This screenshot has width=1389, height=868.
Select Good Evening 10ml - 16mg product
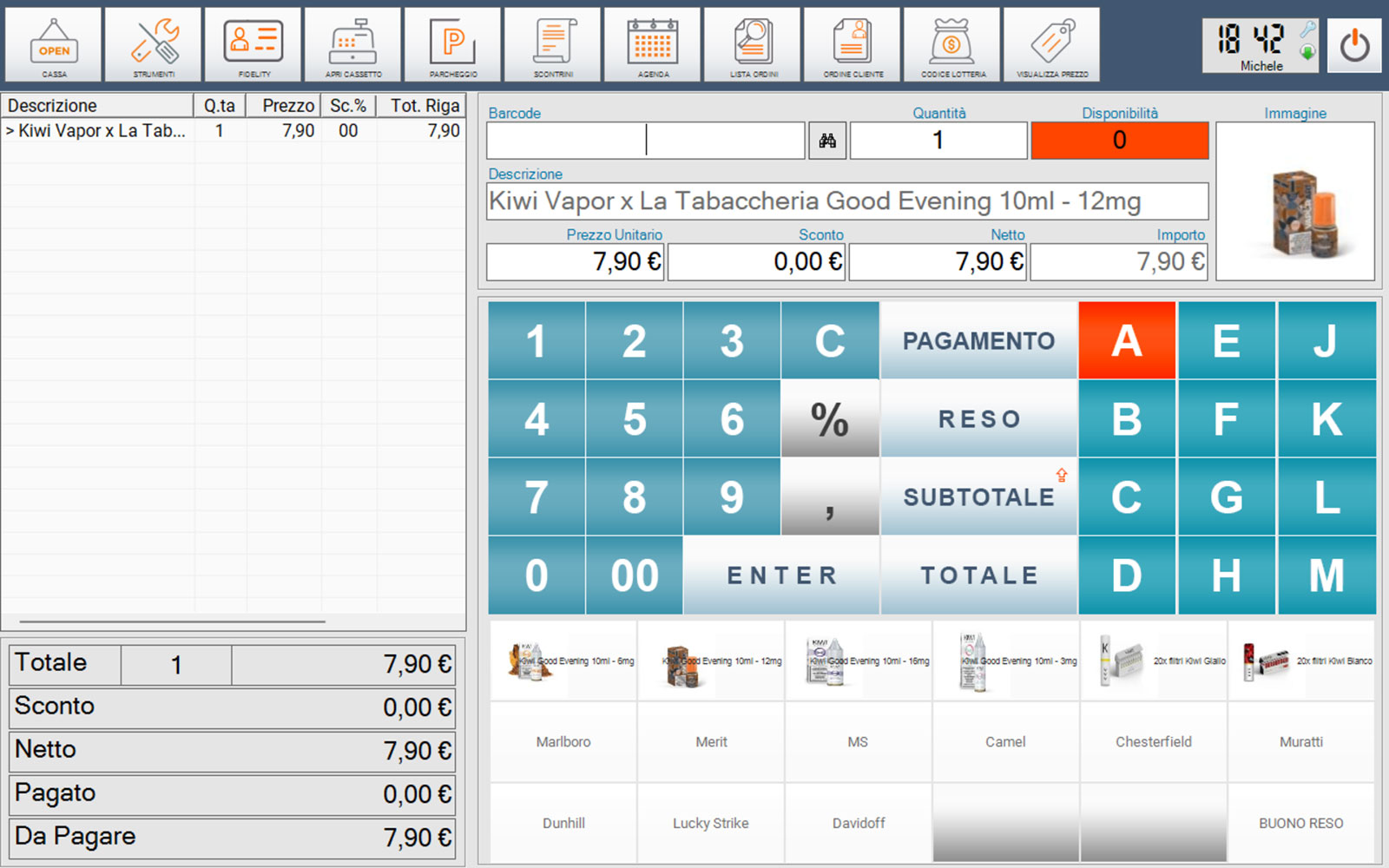pyautogui.click(x=859, y=661)
